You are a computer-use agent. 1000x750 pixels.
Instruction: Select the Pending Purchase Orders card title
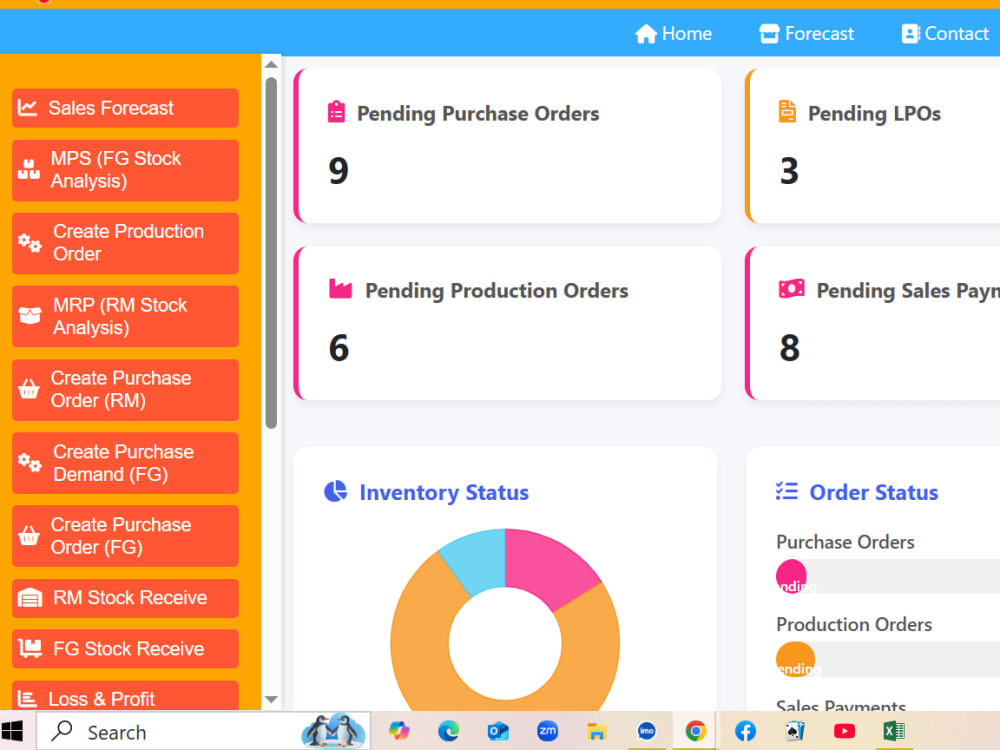click(x=478, y=114)
